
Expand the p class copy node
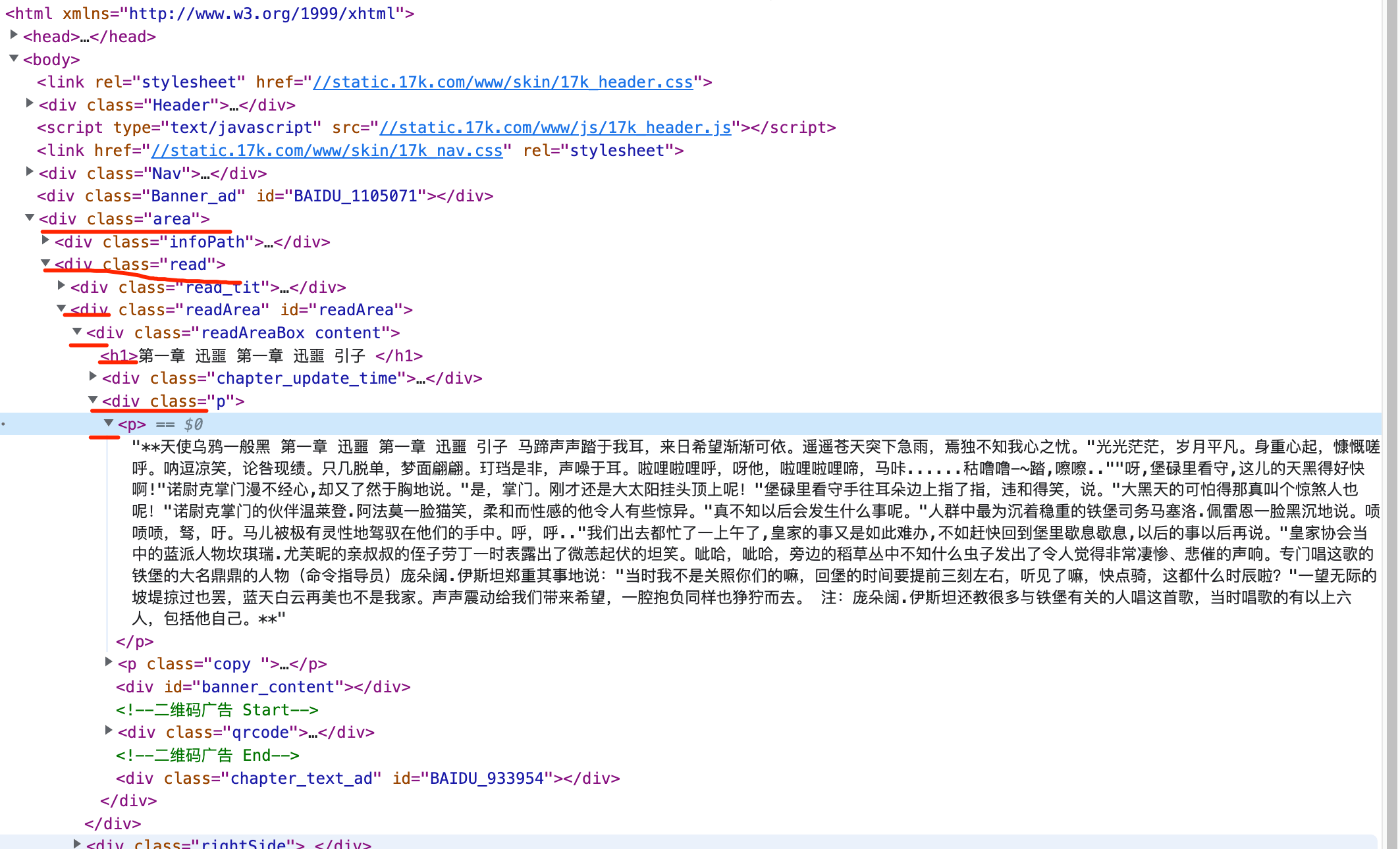pyautogui.click(x=109, y=662)
